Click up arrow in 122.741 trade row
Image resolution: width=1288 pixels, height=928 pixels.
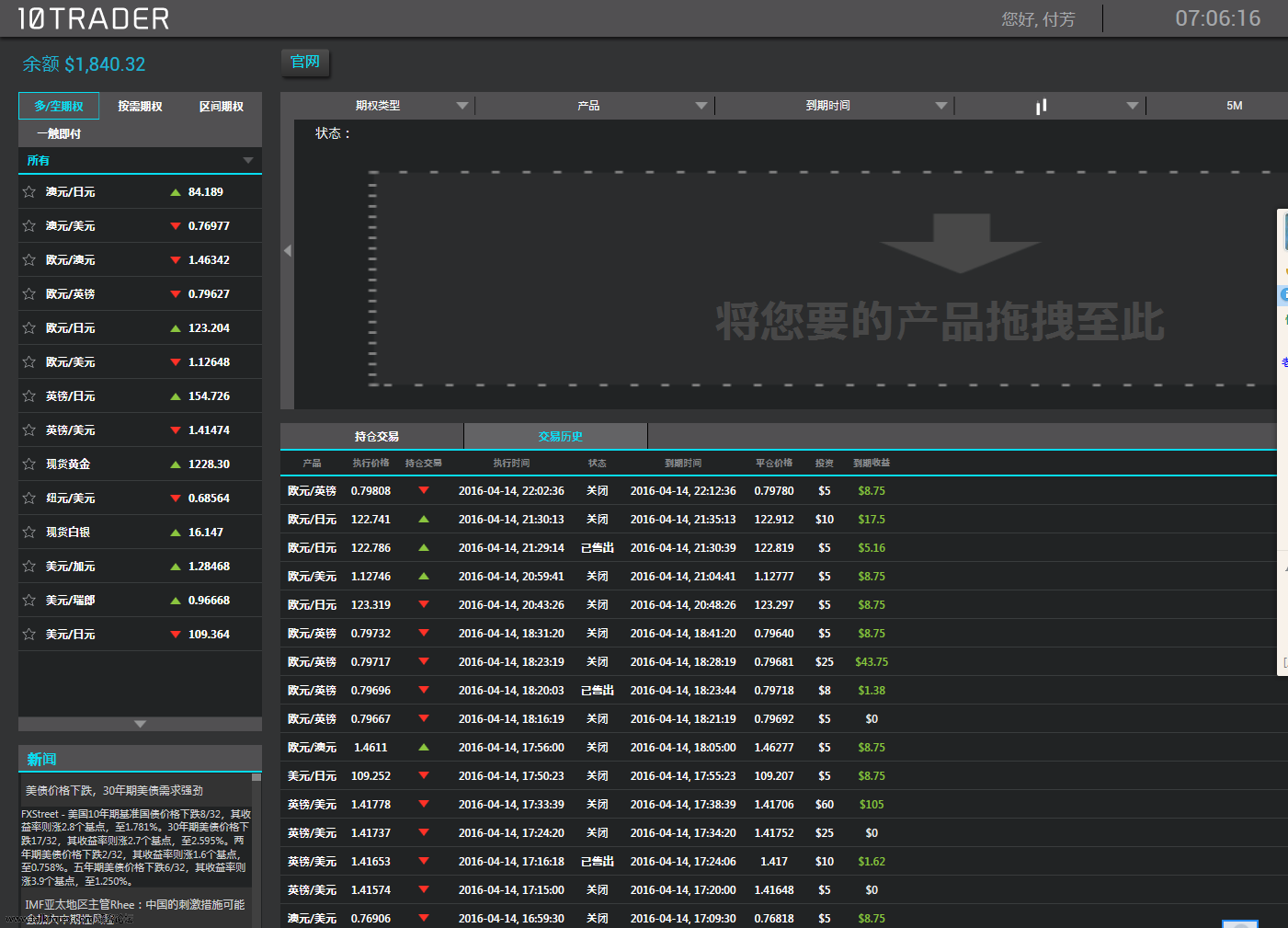(424, 520)
